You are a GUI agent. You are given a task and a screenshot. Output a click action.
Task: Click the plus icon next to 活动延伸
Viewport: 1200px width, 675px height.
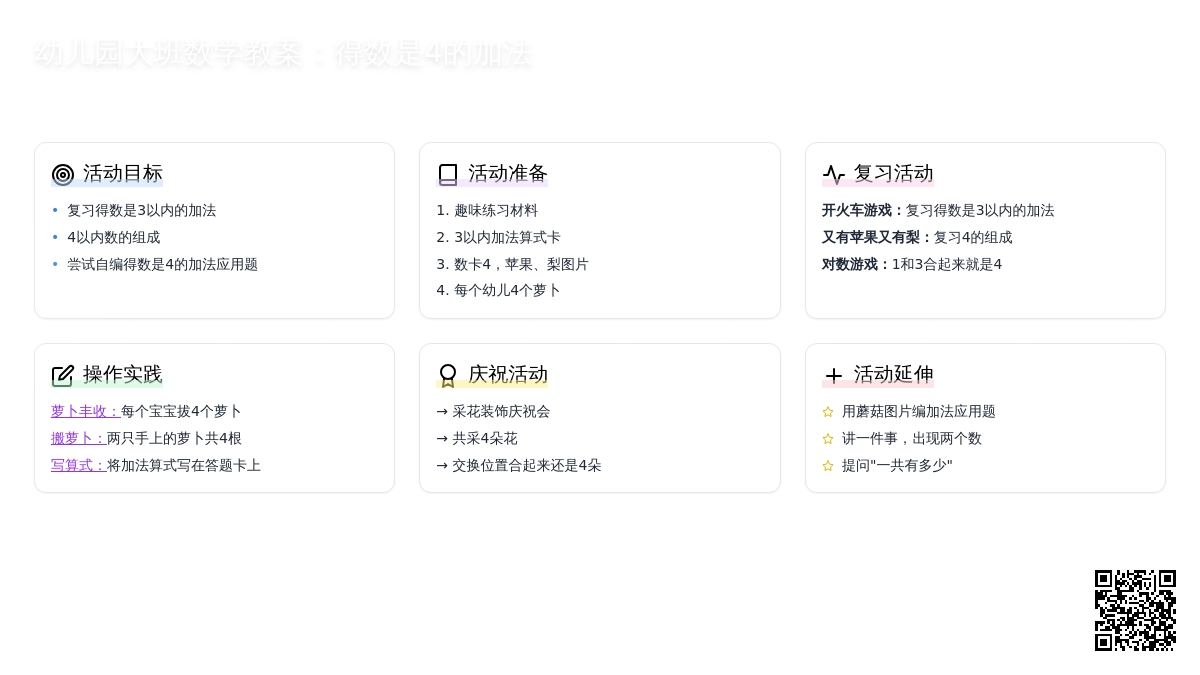tap(834, 375)
